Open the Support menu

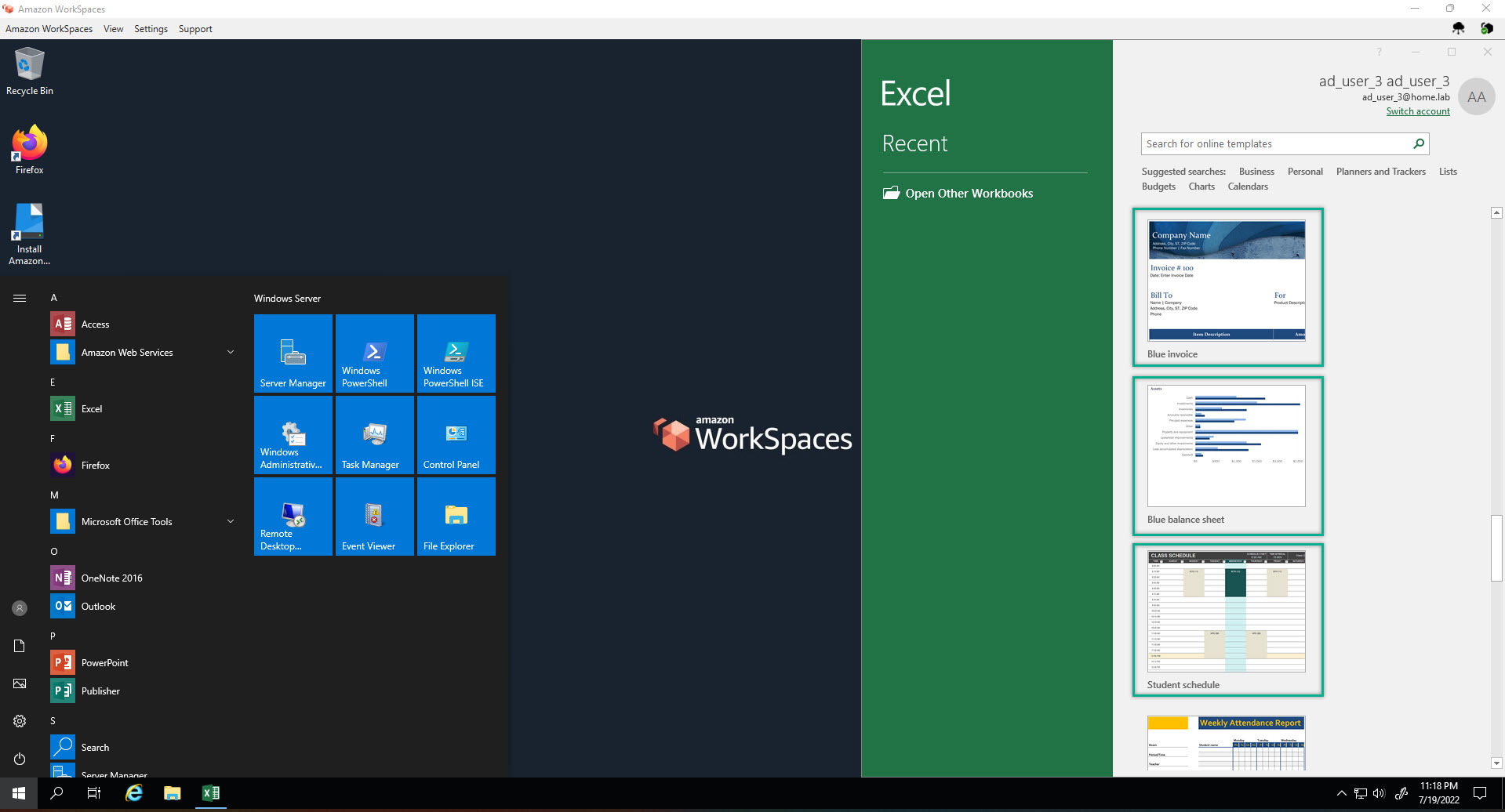click(x=195, y=29)
